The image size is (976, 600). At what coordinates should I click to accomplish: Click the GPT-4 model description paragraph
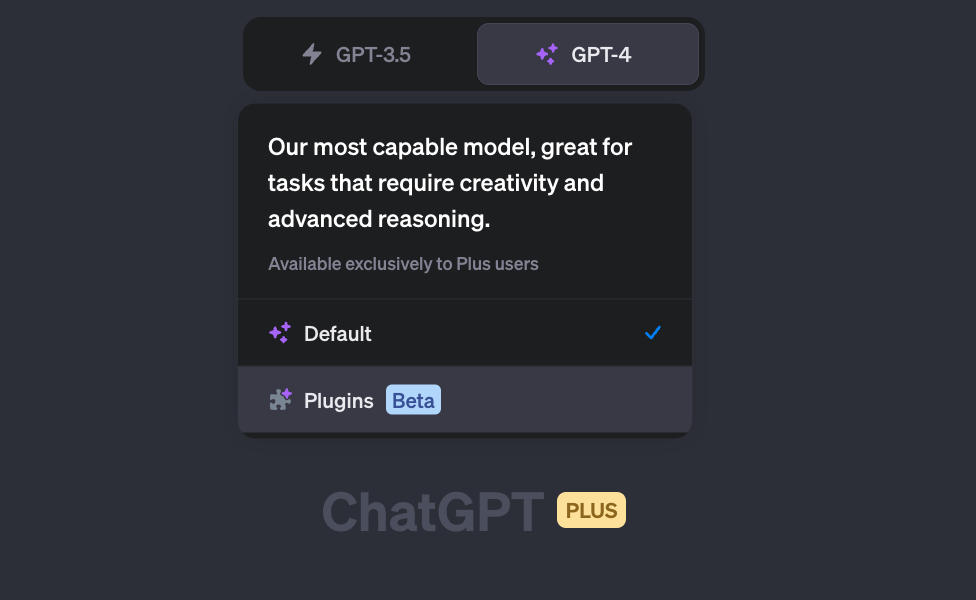(x=450, y=183)
